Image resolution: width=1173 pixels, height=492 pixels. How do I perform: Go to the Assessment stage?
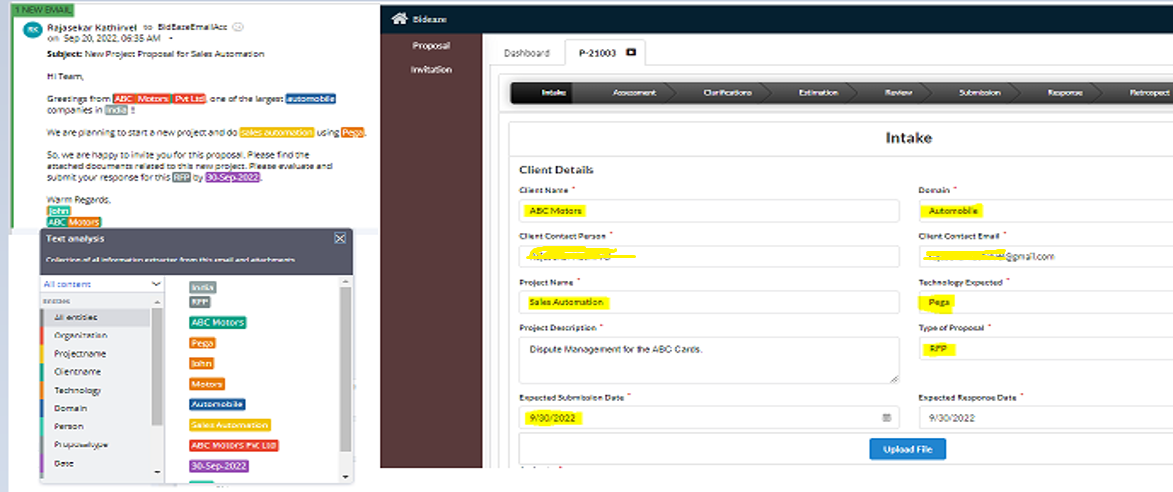point(634,93)
